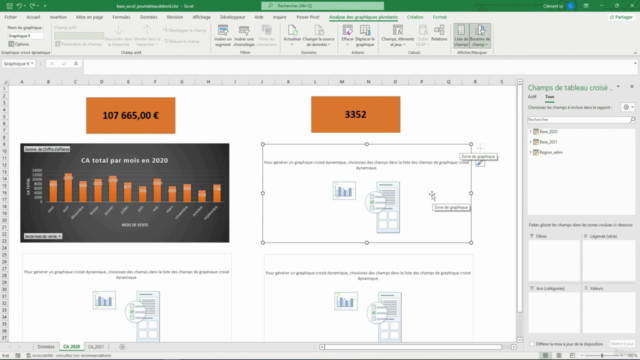The image size is (640, 360).
Task: Click Undo arrow in title bar
Action: pyautogui.click(x=19, y=6)
